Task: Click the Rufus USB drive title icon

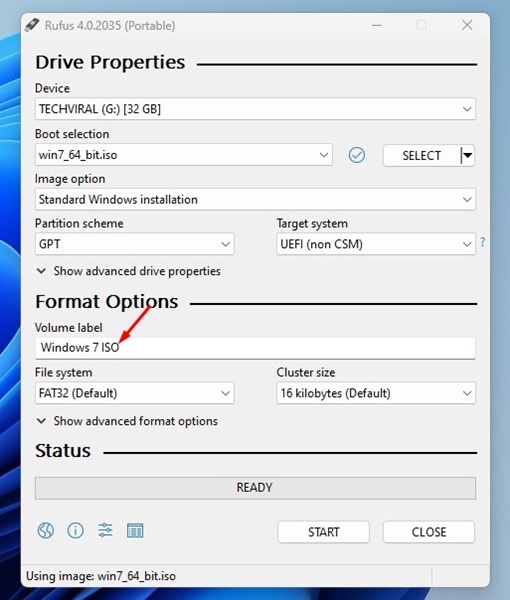Action: pos(32,25)
